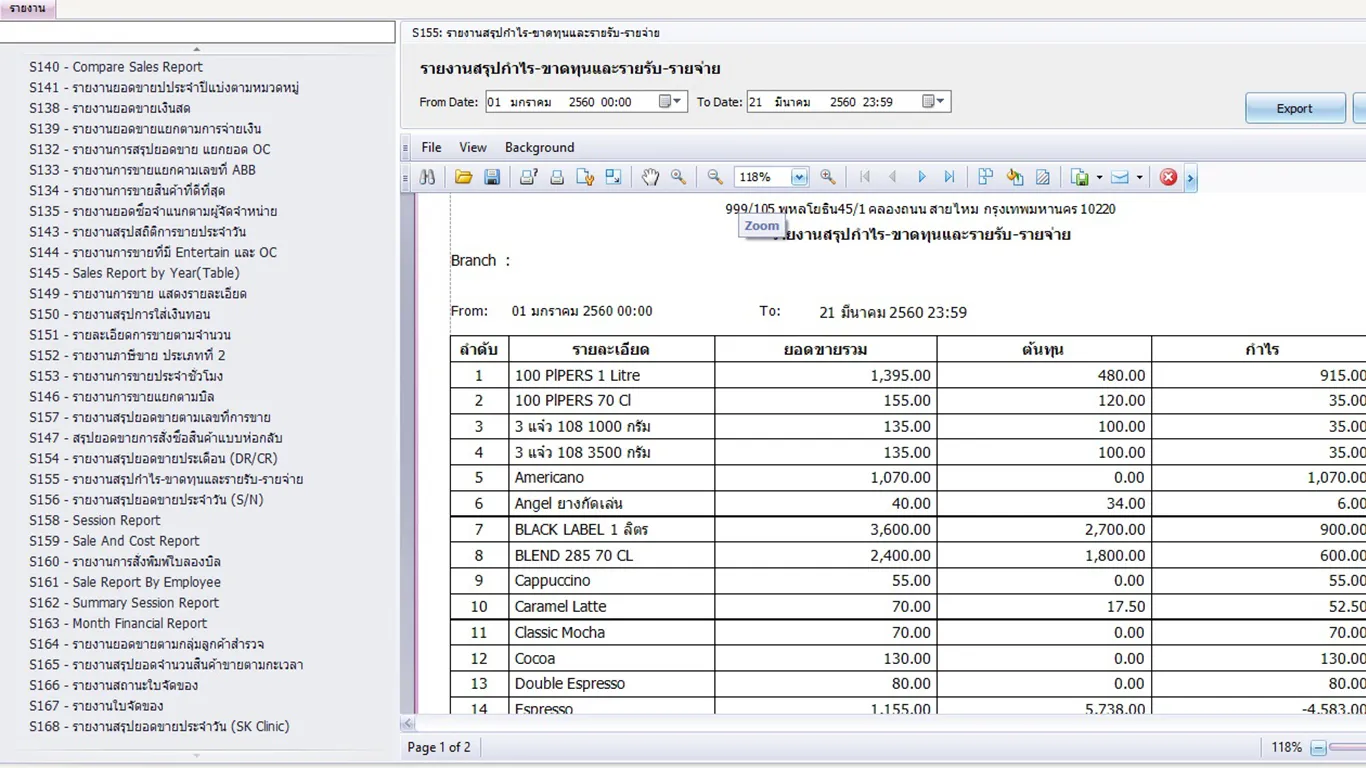
Task: Click the To Date input field
Action: tap(848, 102)
